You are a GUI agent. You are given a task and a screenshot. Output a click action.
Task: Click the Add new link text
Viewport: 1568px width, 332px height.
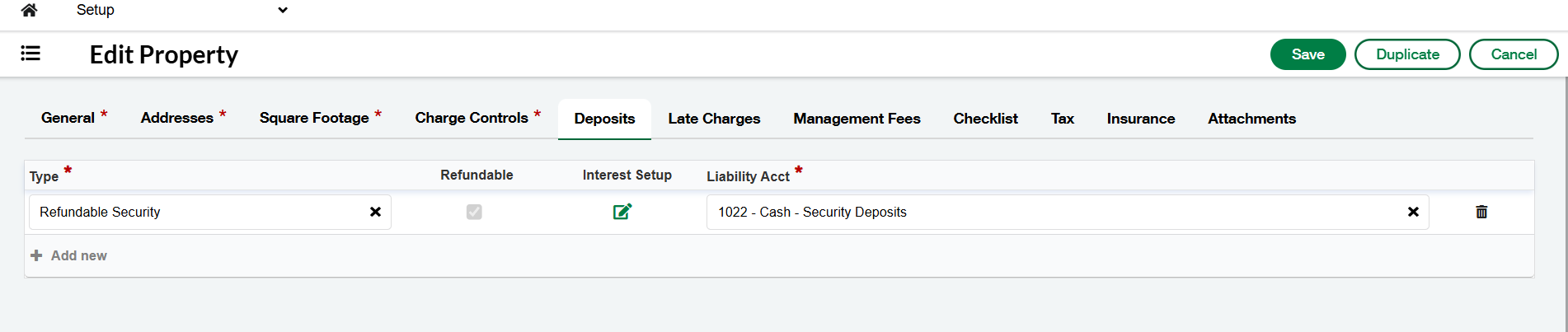coord(79,255)
